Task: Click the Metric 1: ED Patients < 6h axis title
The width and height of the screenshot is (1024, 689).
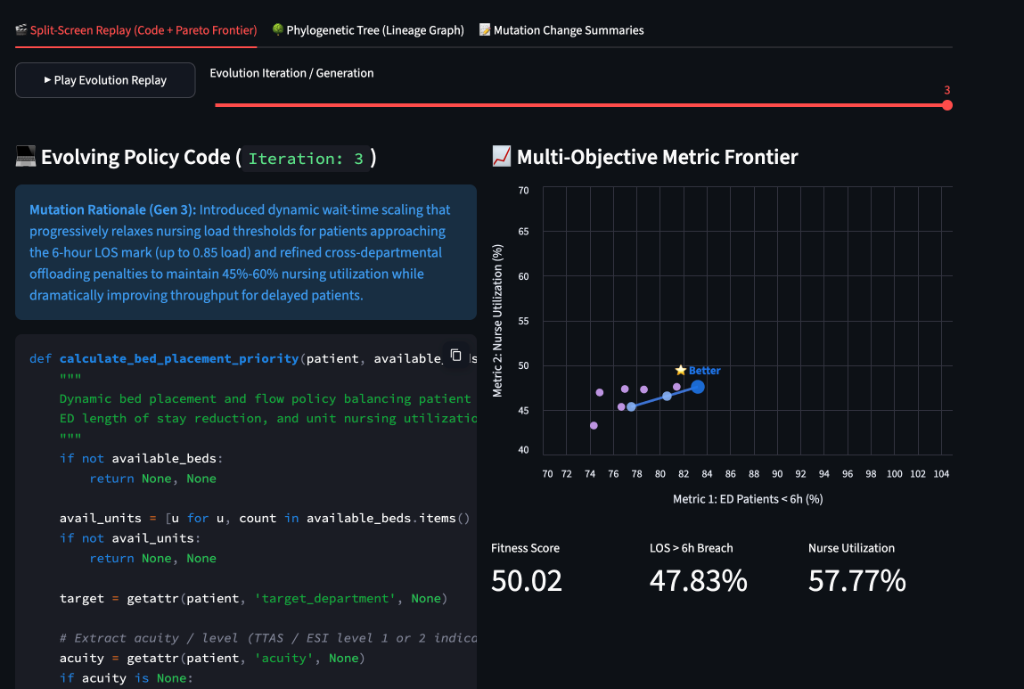Action: click(x=748, y=499)
